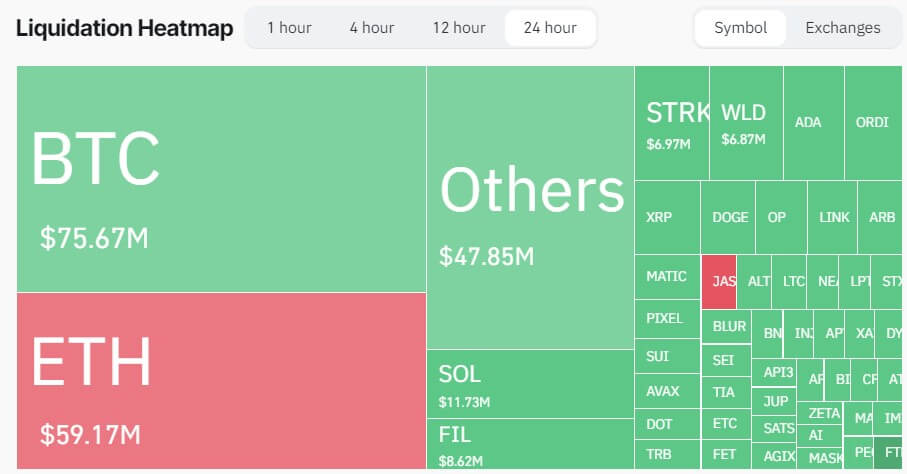This screenshot has width=907, height=474.
Task: Switch heatmap view to Exchanges
Action: (x=842, y=28)
